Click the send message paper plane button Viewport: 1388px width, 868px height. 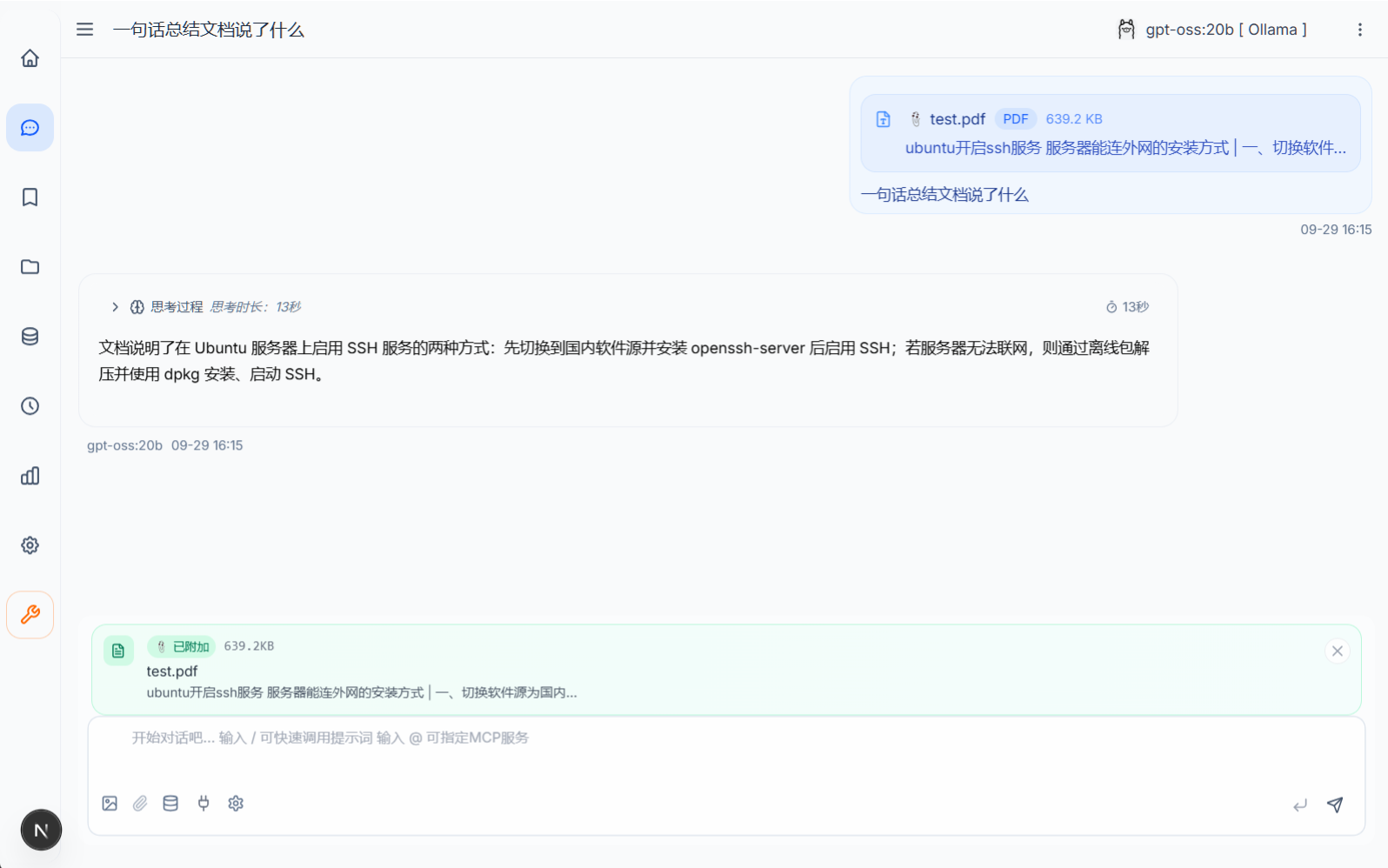pyautogui.click(x=1335, y=805)
